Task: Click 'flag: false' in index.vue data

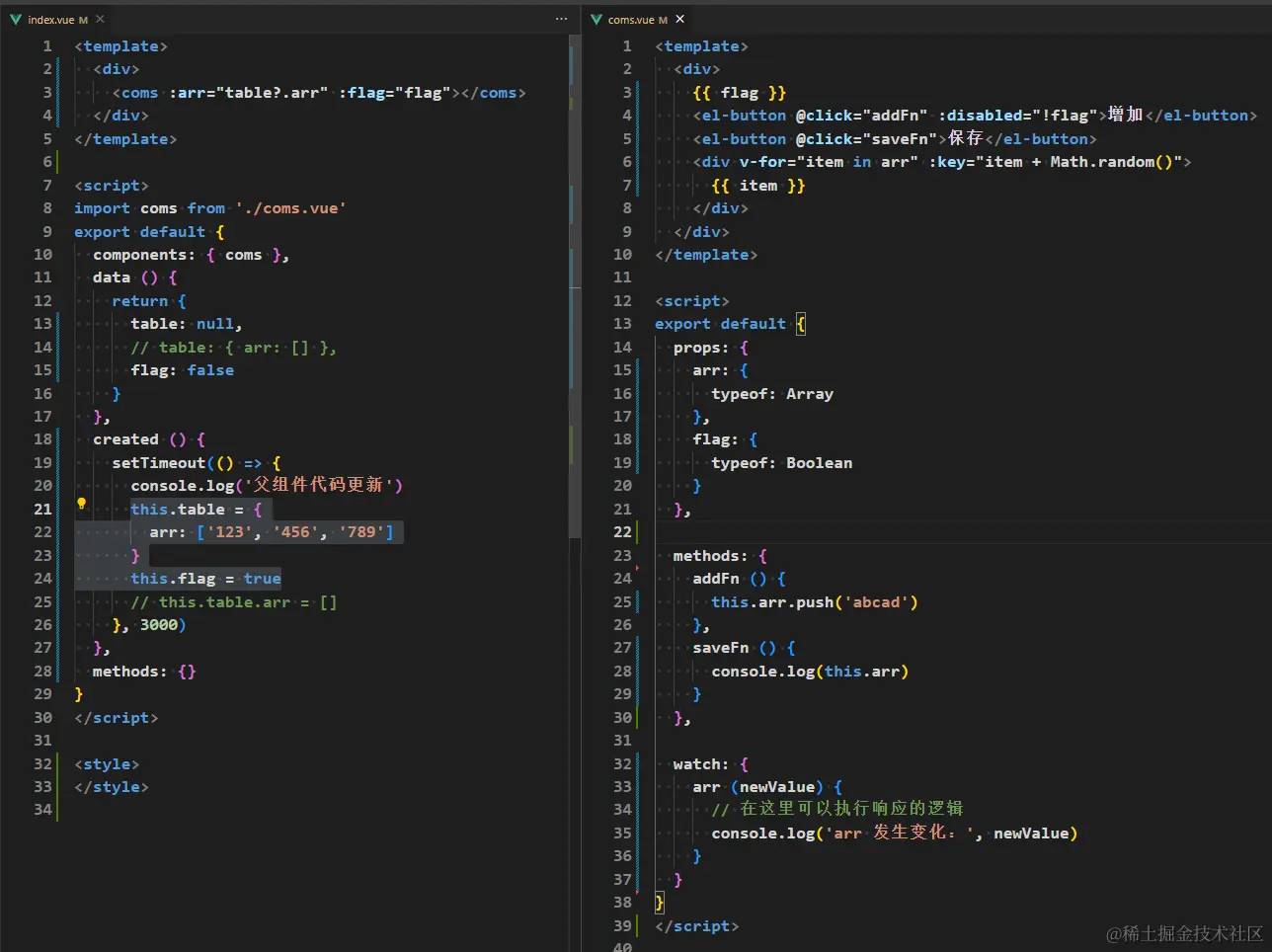Action: click(183, 370)
